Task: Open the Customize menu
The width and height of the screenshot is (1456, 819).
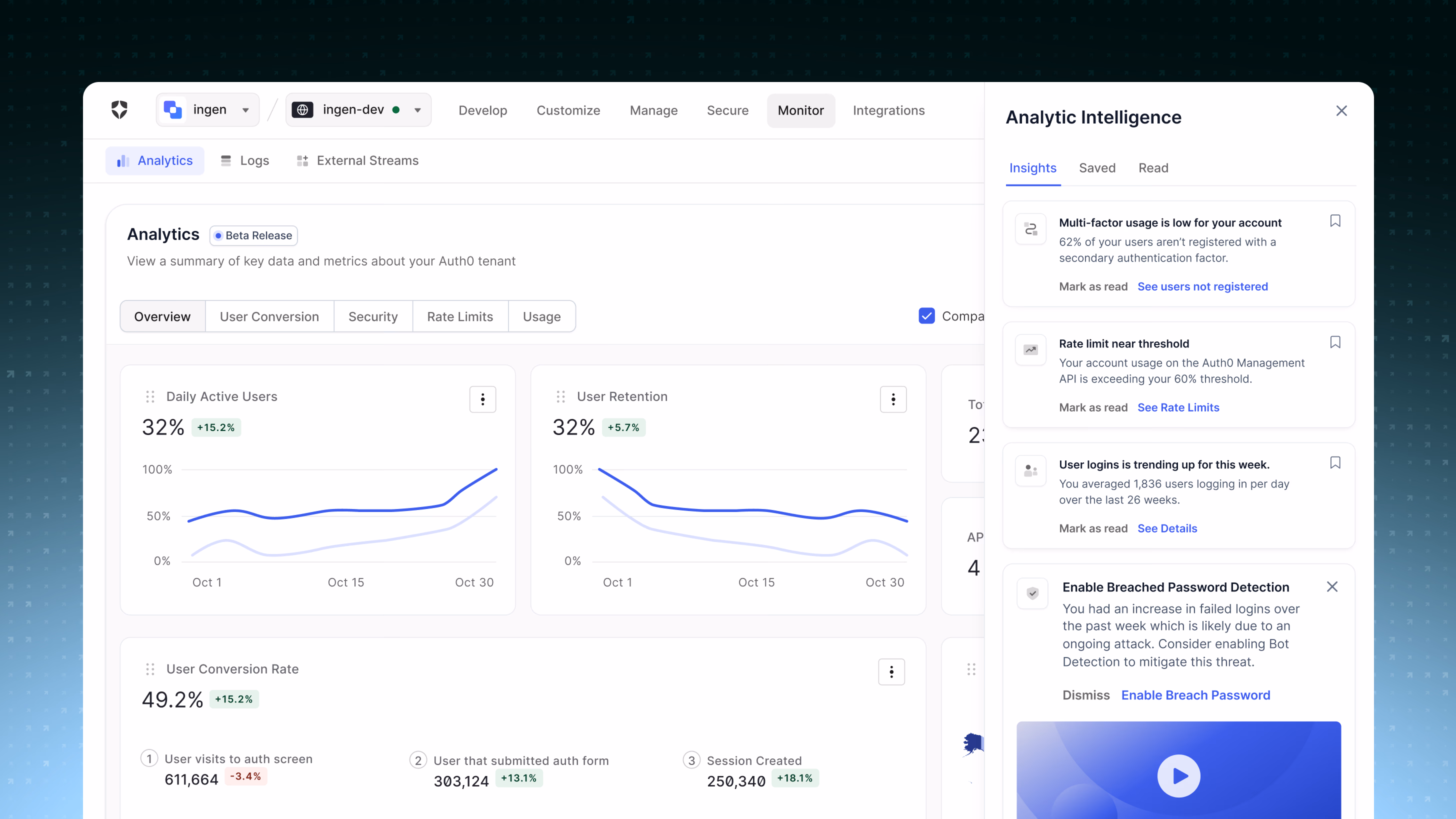Action: tap(568, 110)
